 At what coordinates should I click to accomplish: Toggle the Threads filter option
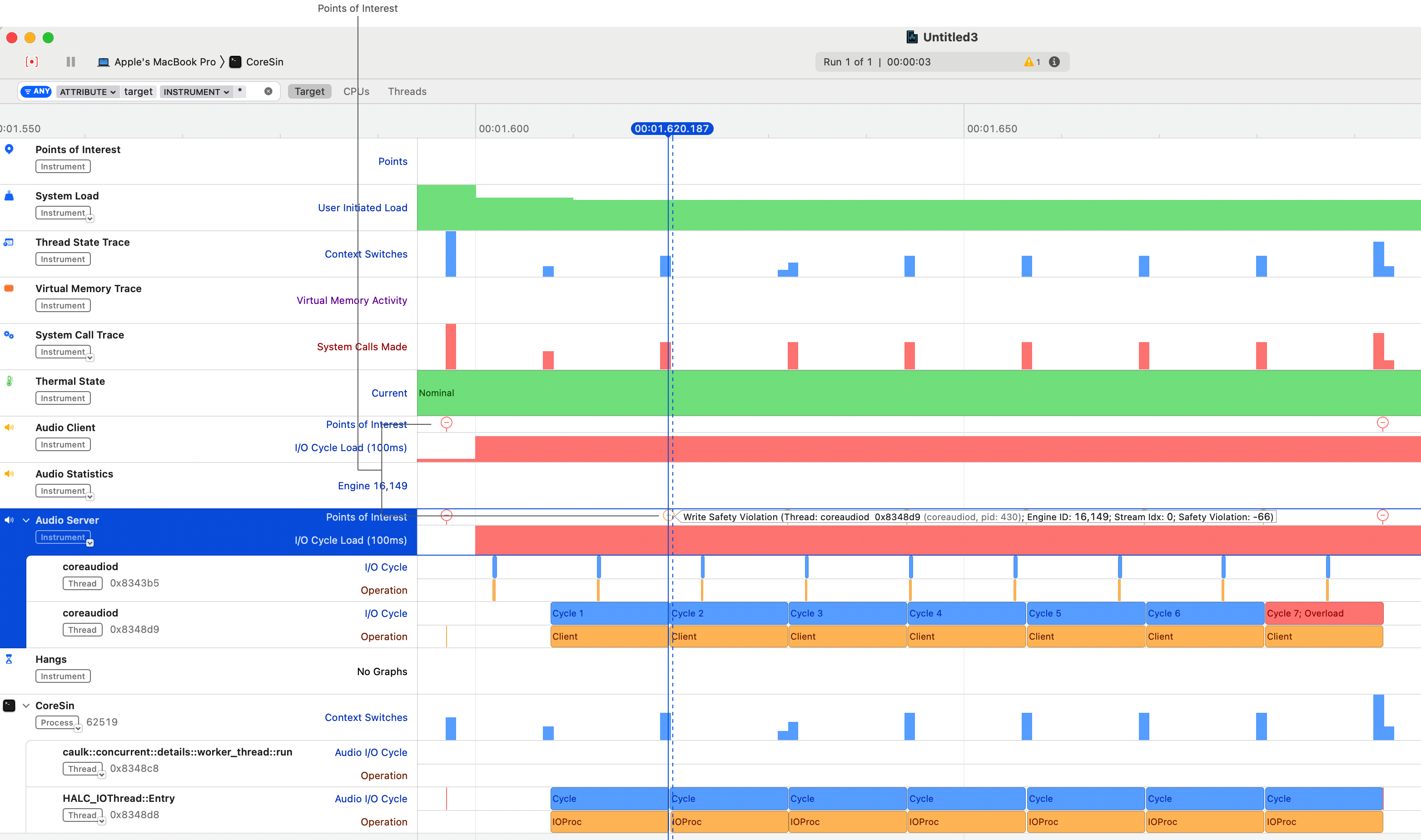[x=407, y=91]
